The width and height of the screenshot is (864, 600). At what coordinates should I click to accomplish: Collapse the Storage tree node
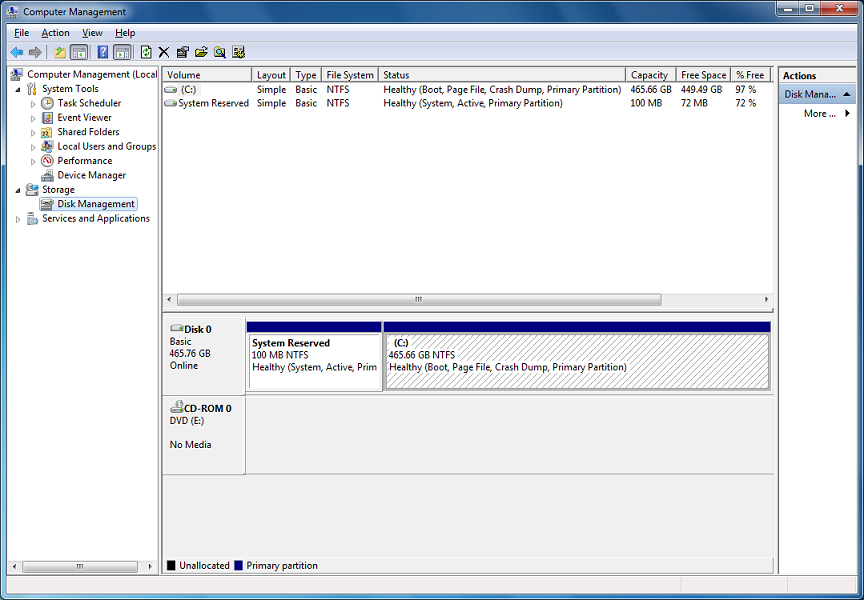pos(19,189)
